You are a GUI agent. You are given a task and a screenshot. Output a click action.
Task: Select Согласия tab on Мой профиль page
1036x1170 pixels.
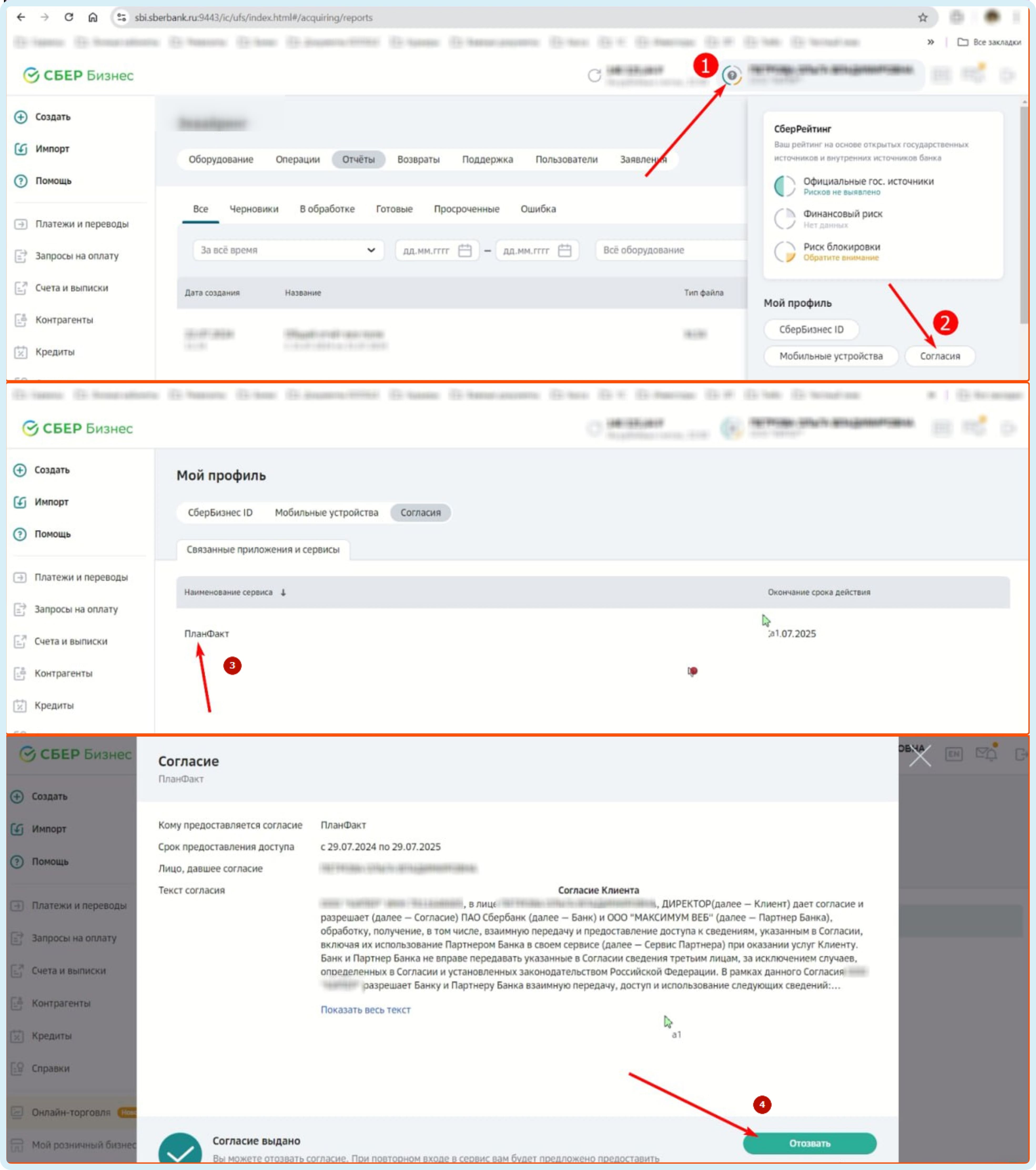(x=421, y=513)
